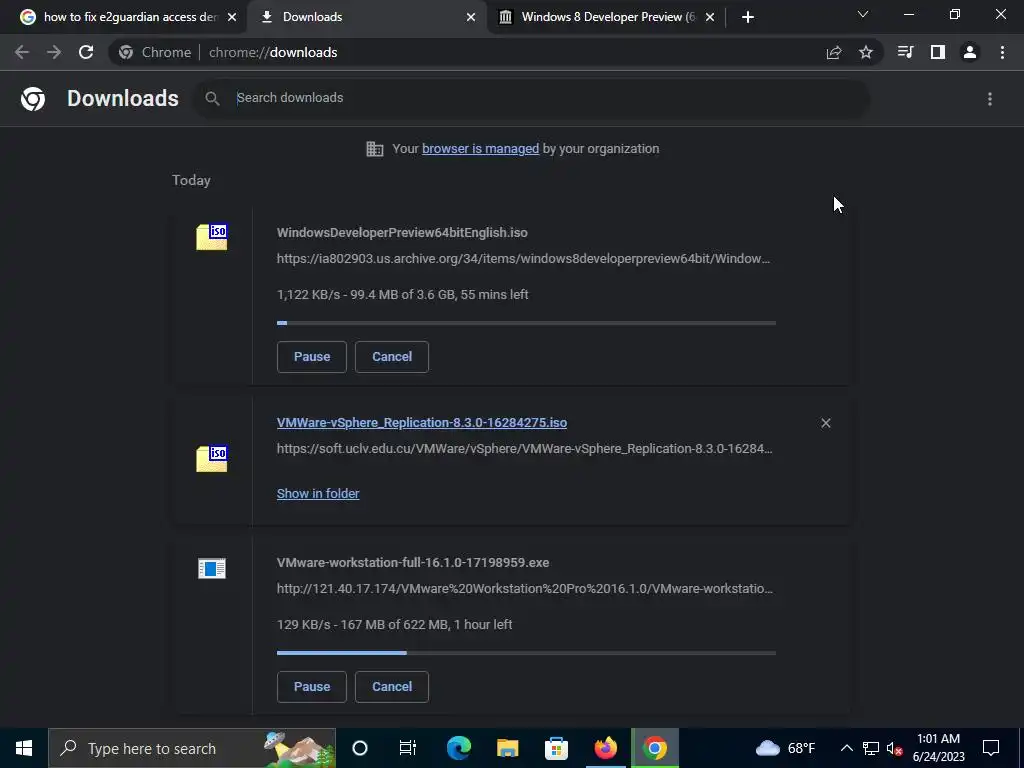1024x768 pixels.
Task: Launch Microsoft Edge from taskbar
Action: [x=458, y=748]
